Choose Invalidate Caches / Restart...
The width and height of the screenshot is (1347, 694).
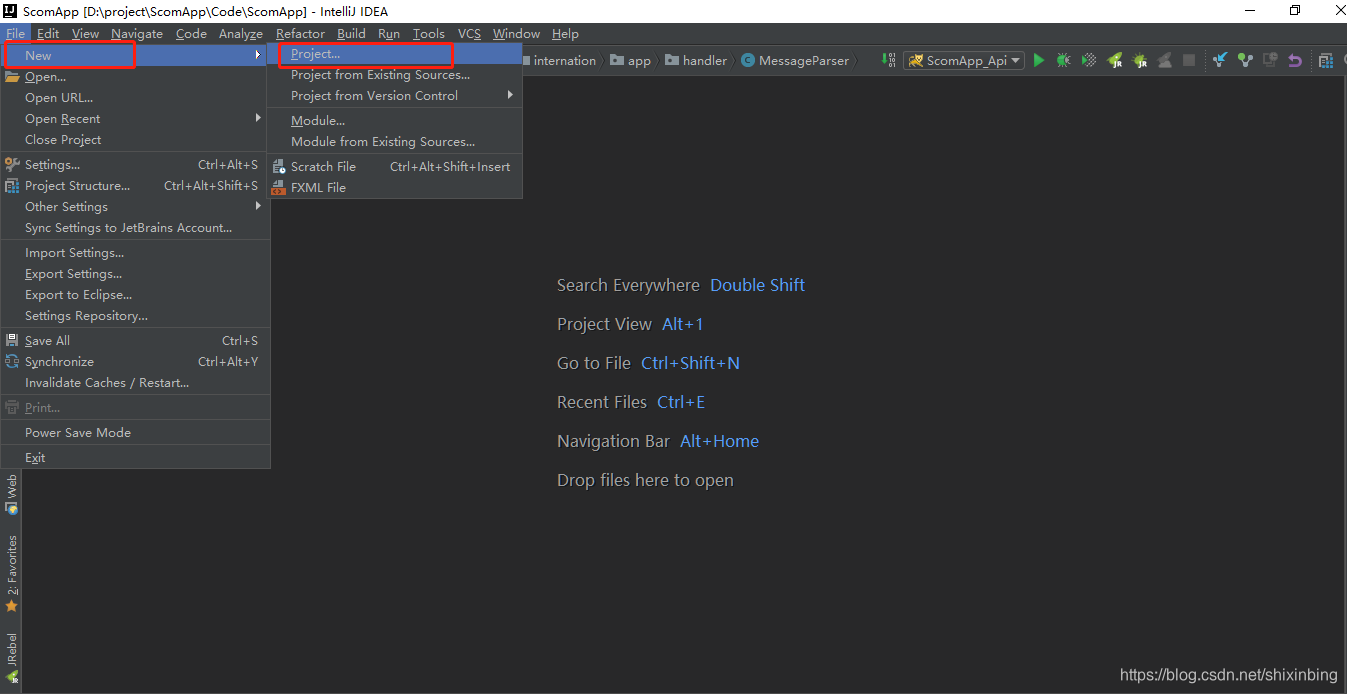click(135, 382)
